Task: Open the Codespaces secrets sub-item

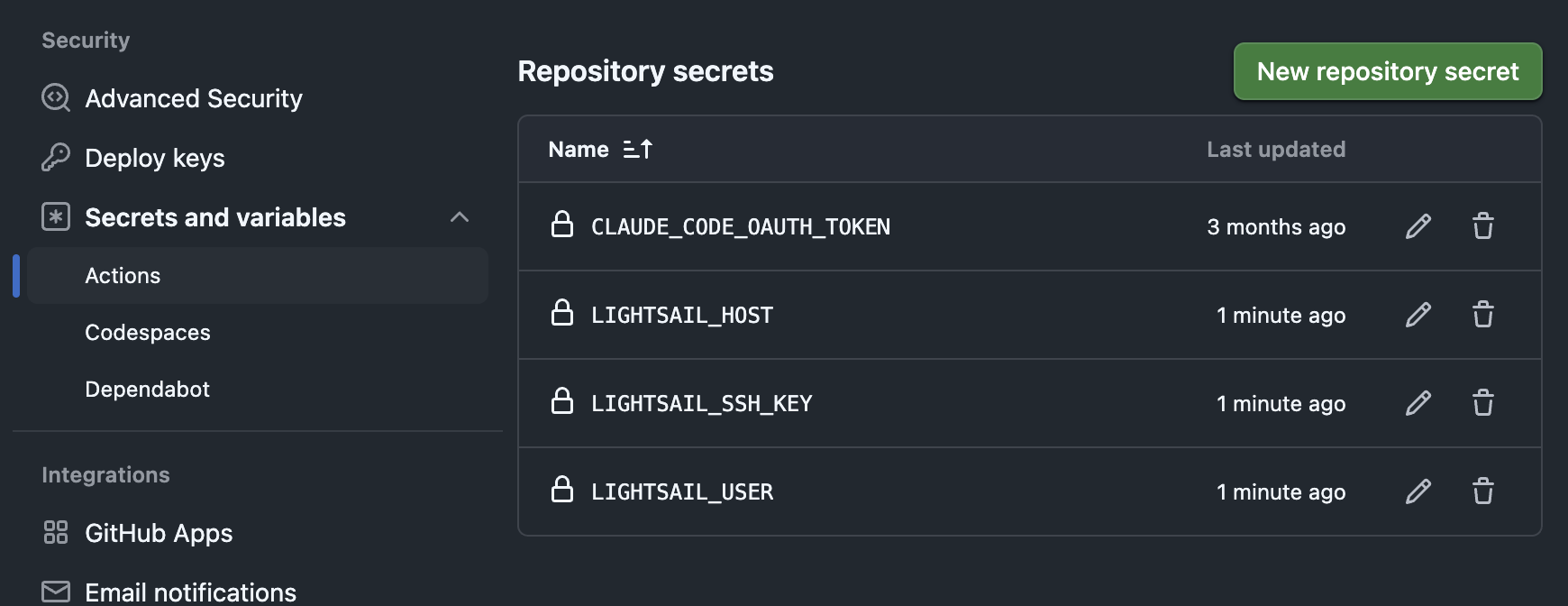Action: click(x=148, y=333)
